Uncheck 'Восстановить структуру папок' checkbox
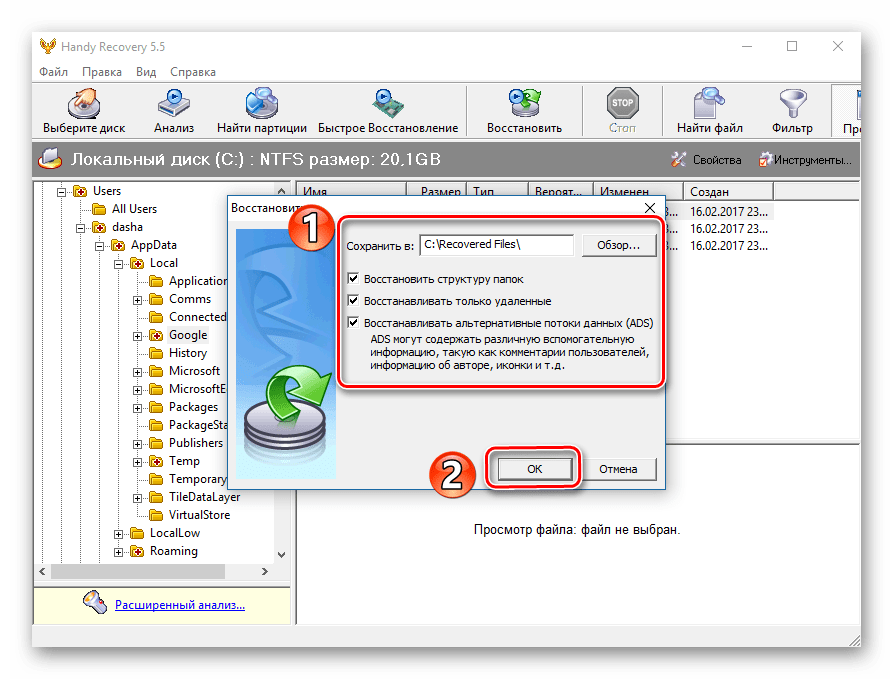 point(353,279)
